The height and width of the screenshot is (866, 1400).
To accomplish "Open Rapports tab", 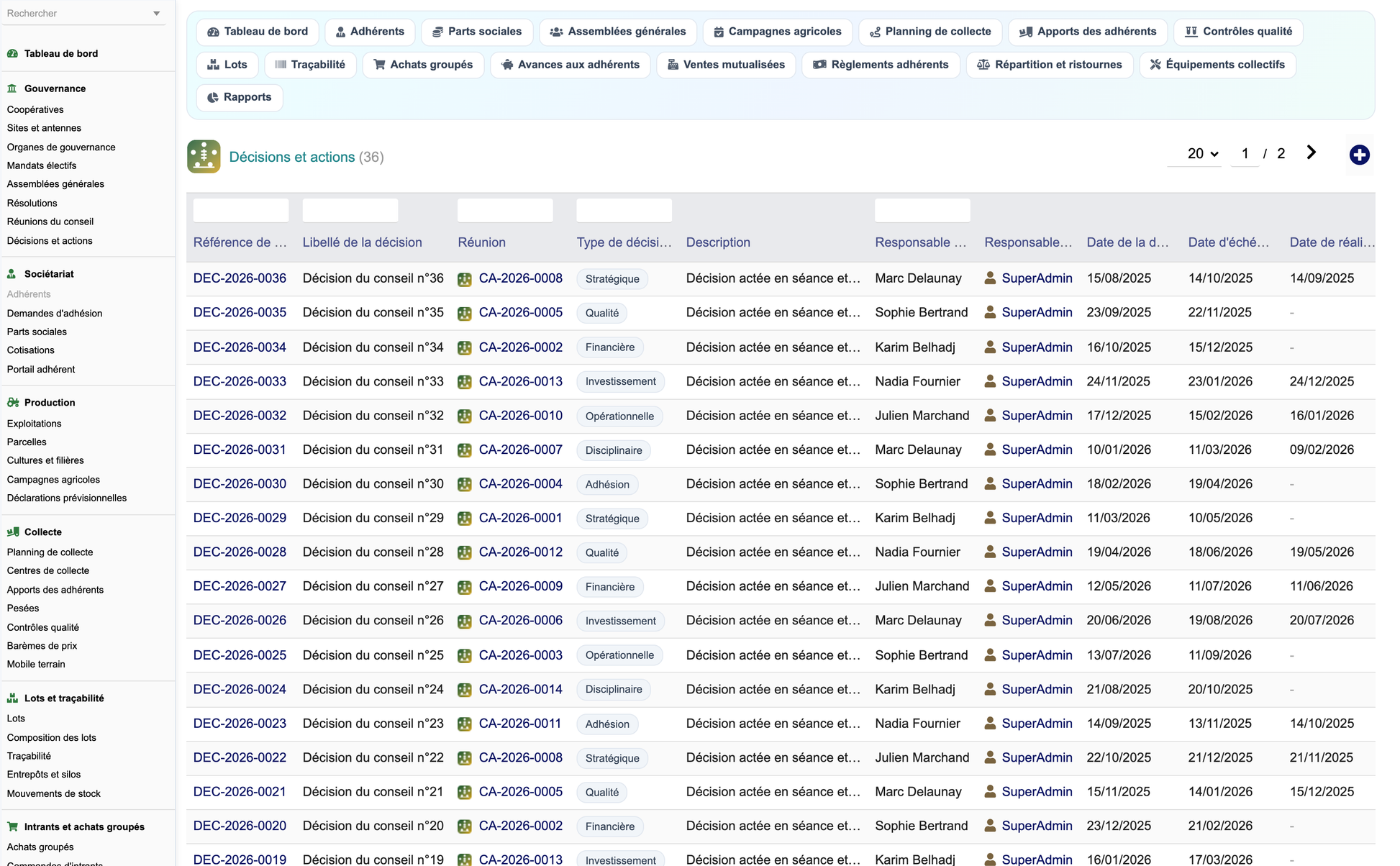I will (240, 97).
